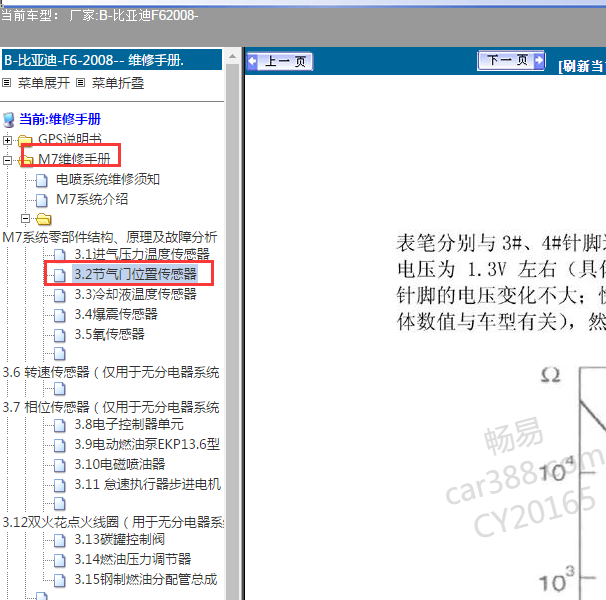This screenshot has width=606, height=600.
Task: Click page icon for 3.8电子控制器单元
Action: 60,426
